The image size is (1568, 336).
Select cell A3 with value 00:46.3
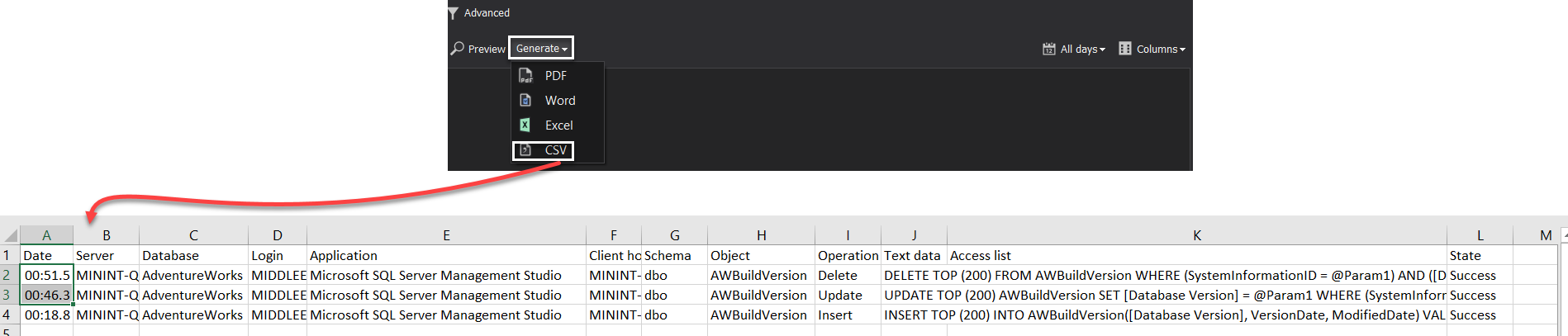click(46, 295)
